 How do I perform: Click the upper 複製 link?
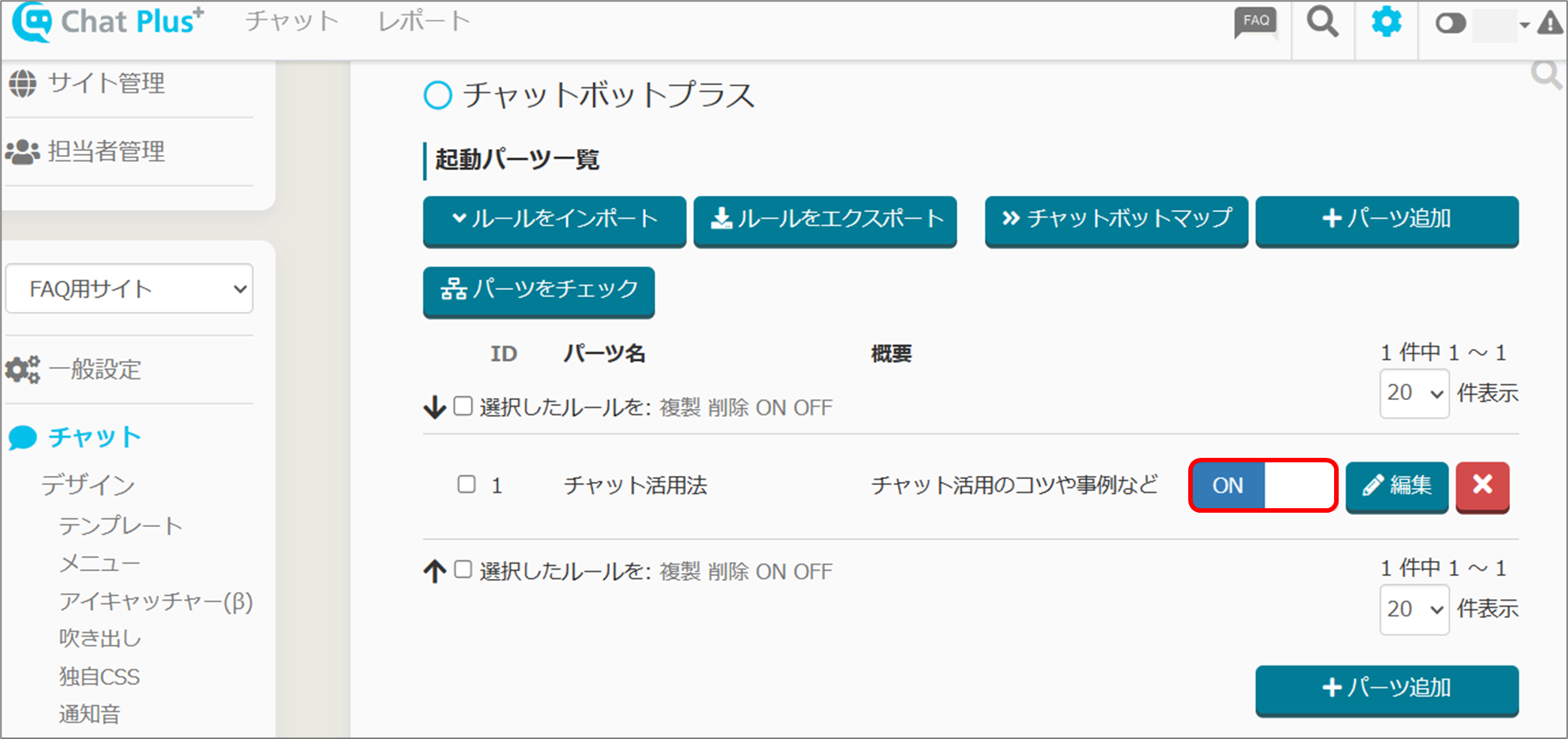tap(679, 407)
